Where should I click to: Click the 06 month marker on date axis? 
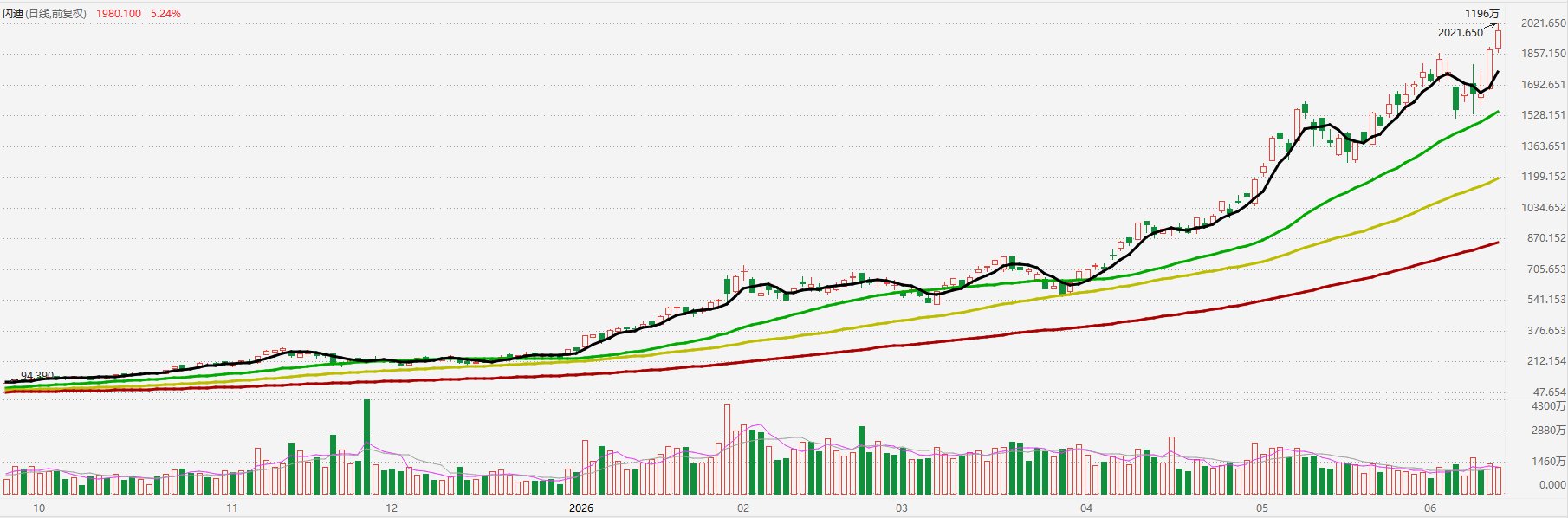(x=1430, y=508)
